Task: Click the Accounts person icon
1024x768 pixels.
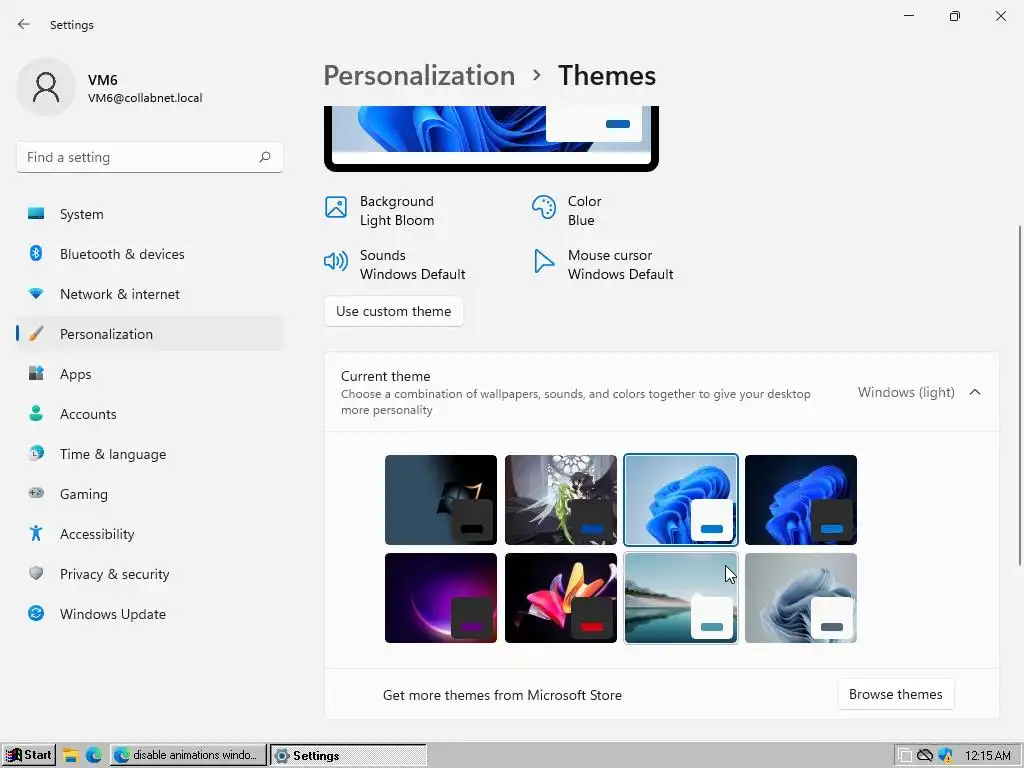Action: pyautogui.click(x=36, y=413)
